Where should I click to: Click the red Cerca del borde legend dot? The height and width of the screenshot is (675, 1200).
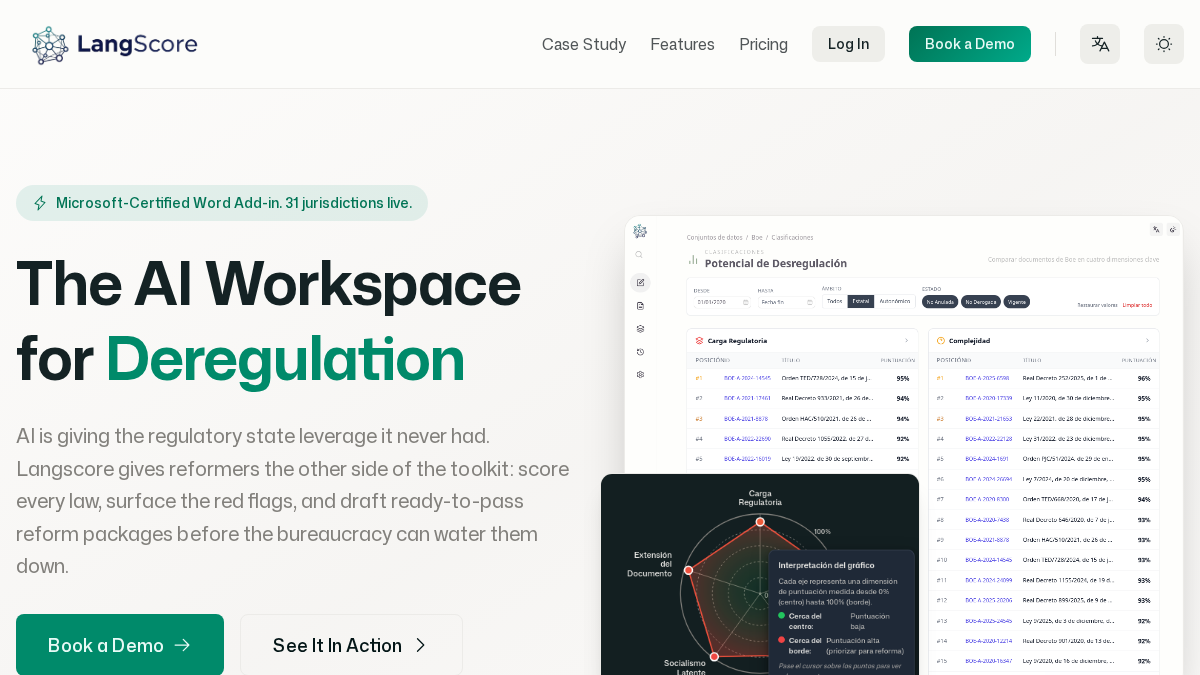point(781,640)
